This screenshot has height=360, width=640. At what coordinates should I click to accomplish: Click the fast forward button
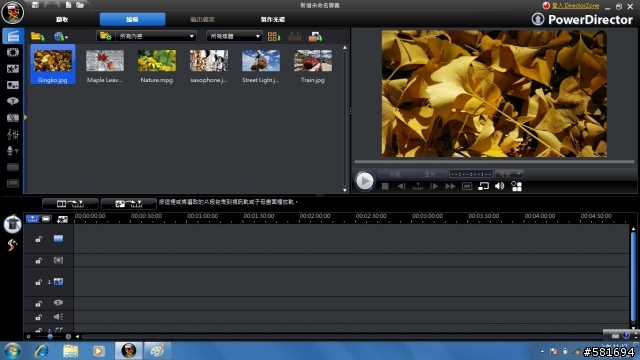pyautogui.click(x=450, y=186)
